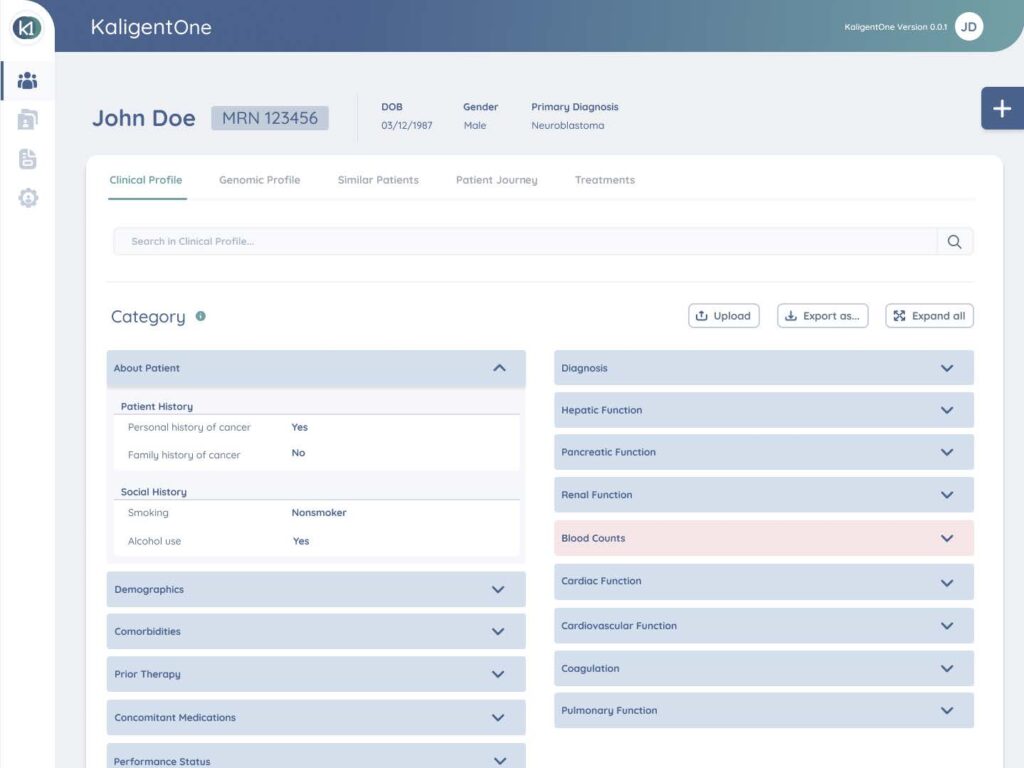
Task: Open the documents sidebar icon below patients
Action: pos(28,120)
